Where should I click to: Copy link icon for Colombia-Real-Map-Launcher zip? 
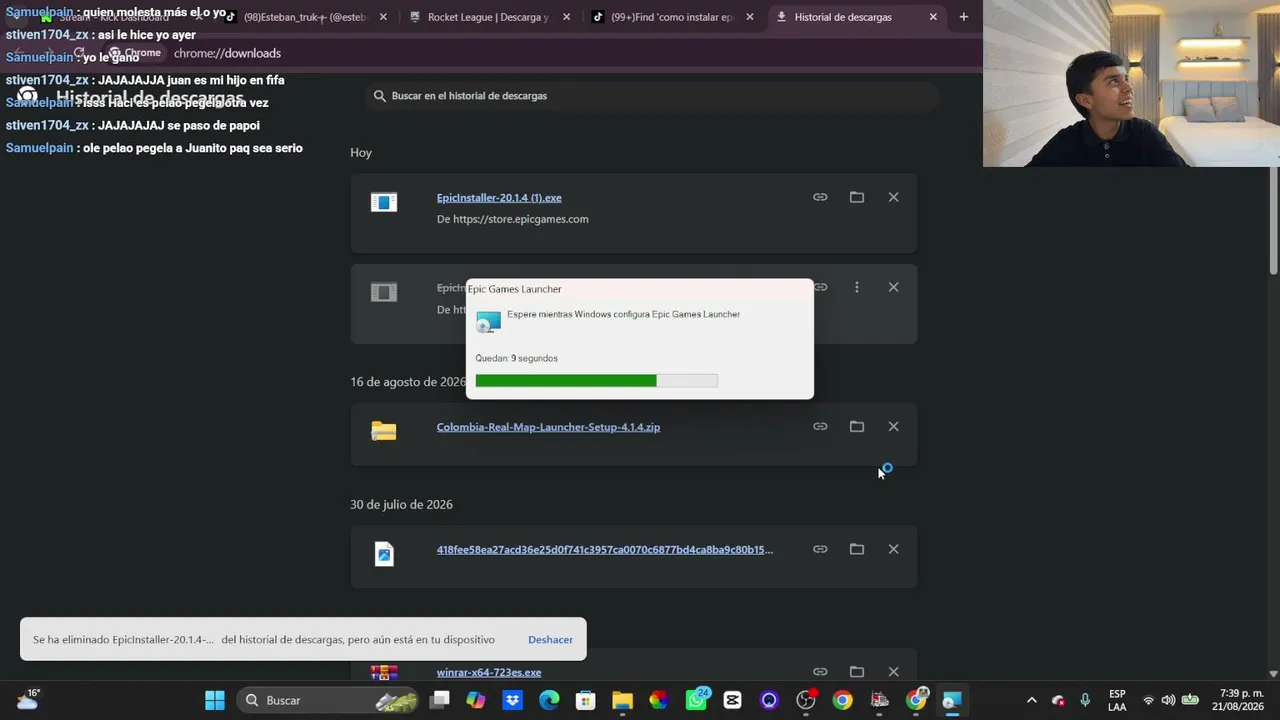[x=820, y=426]
